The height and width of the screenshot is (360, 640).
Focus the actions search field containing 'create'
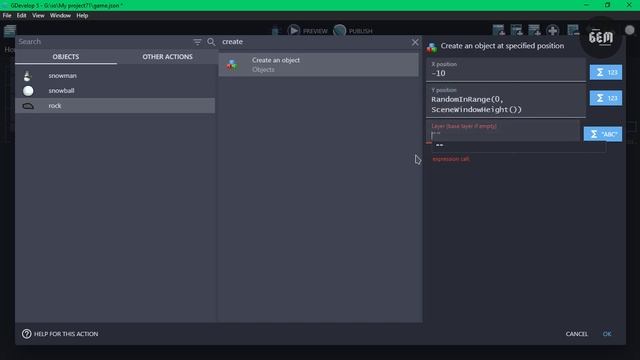pyautogui.click(x=314, y=42)
